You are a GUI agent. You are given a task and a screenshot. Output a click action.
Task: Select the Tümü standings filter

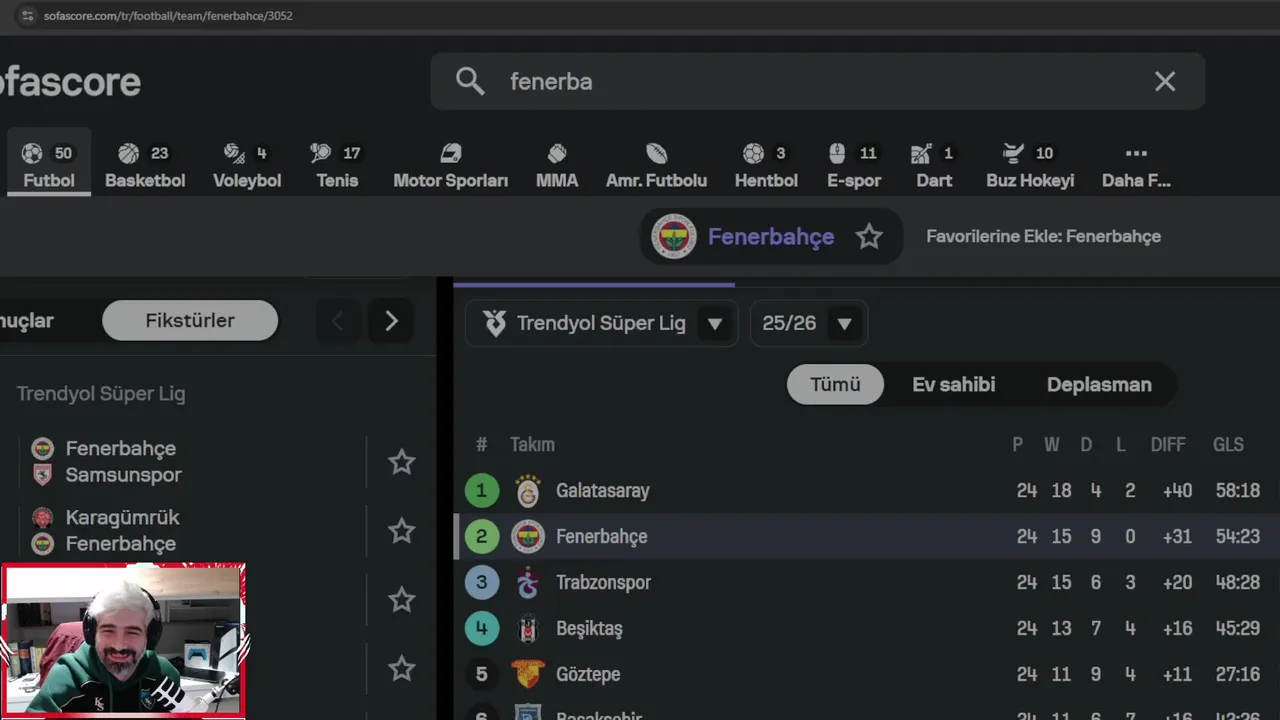pos(835,385)
